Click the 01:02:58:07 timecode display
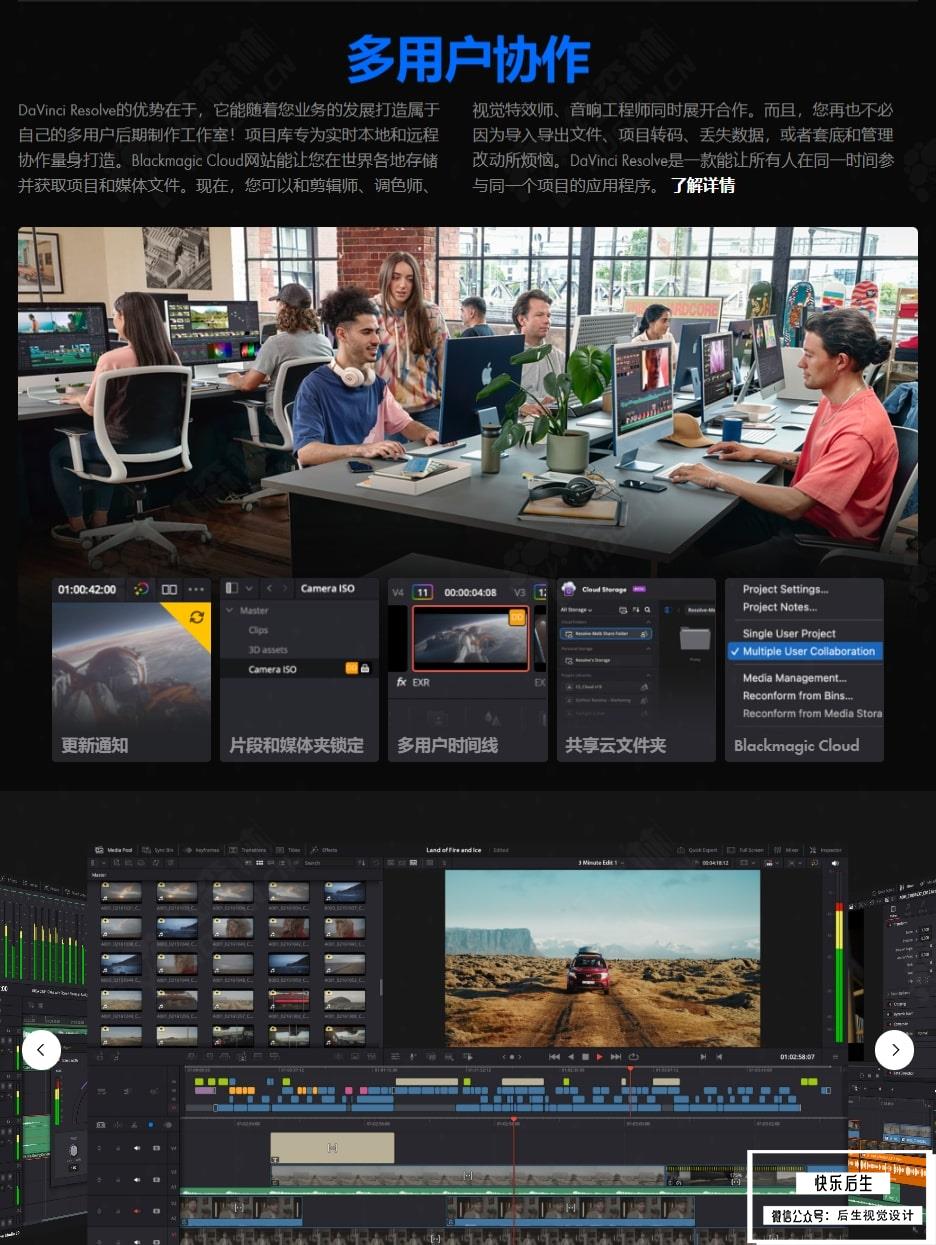This screenshot has height=1245, width=936. coord(797,1056)
